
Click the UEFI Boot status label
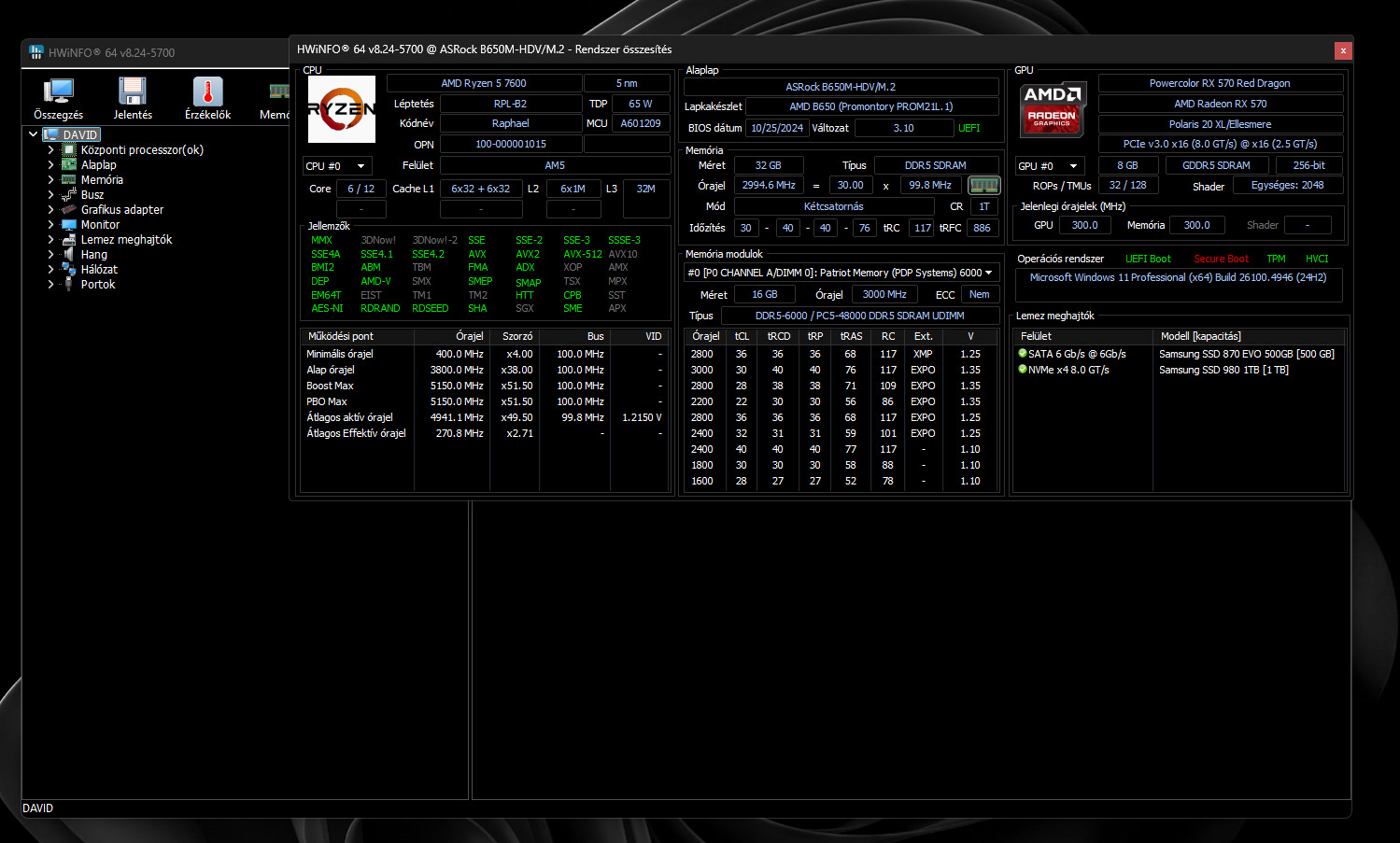[x=1148, y=259]
